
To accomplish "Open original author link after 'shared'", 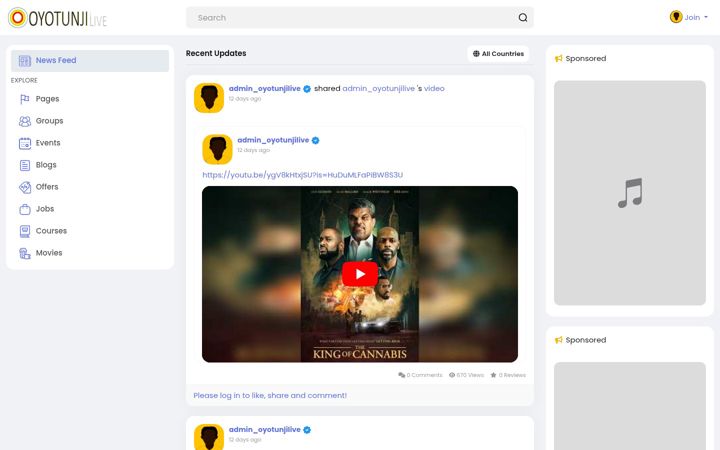I will (378, 89).
